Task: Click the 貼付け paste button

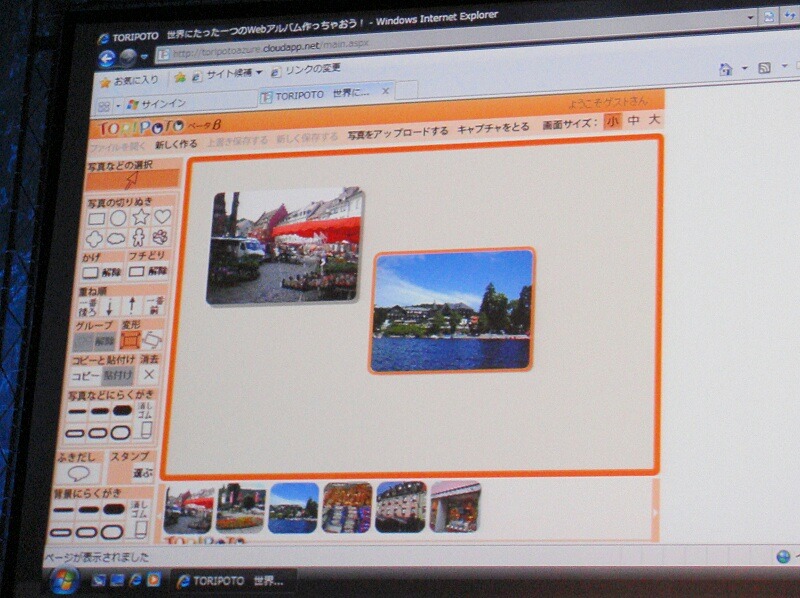Action: pos(118,376)
